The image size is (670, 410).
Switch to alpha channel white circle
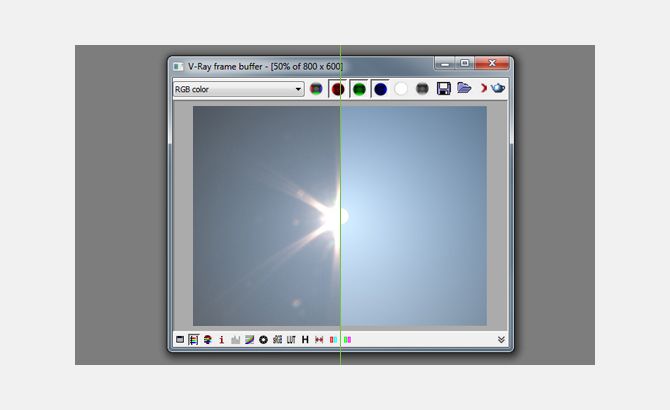click(401, 89)
